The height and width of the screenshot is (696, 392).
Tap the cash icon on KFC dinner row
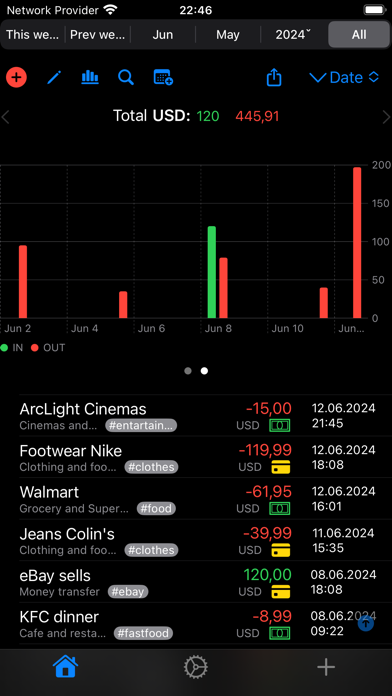click(280, 633)
